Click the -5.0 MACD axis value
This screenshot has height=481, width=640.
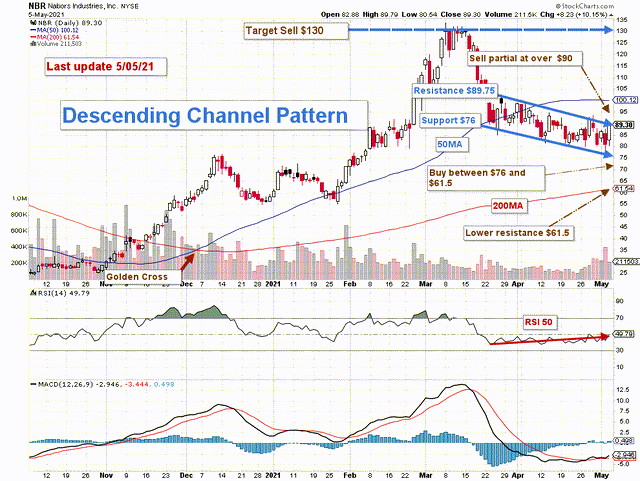pos(623,464)
